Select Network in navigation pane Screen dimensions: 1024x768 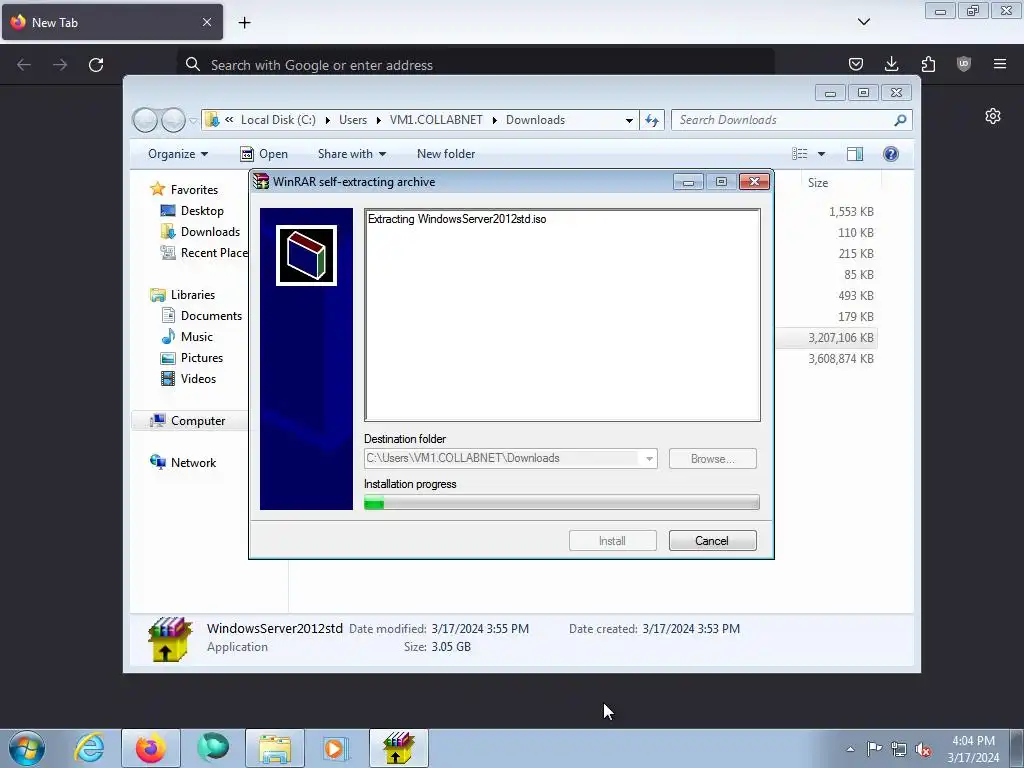click(x=193, y=463)
